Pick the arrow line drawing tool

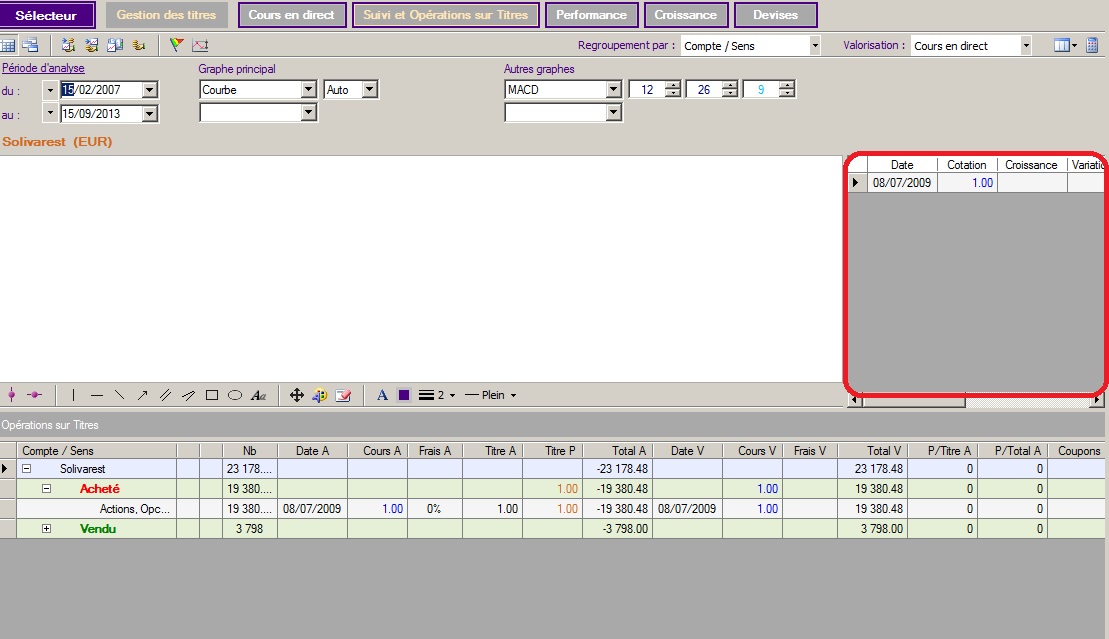(142, 395)
